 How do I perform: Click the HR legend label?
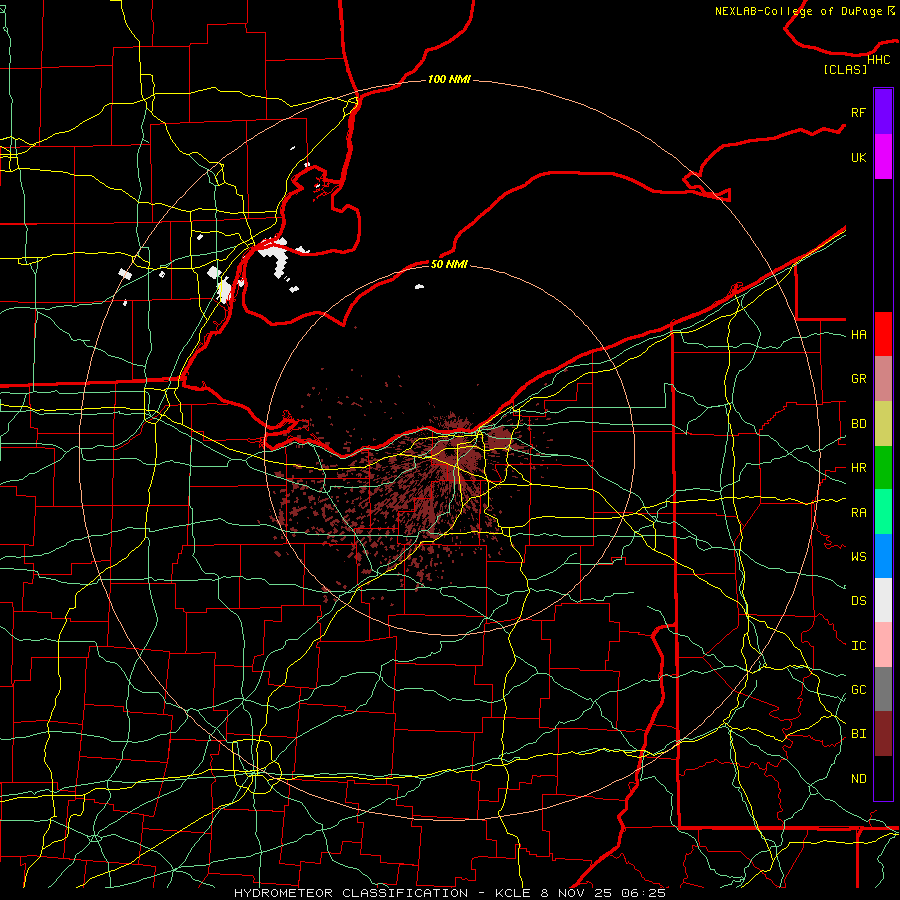click(x=859, y=468)
